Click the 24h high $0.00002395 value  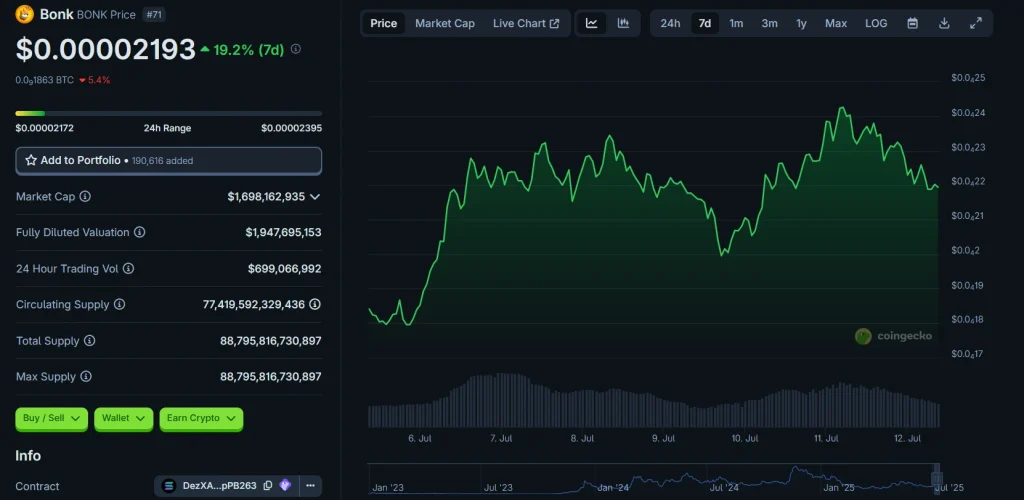[291, 128]
